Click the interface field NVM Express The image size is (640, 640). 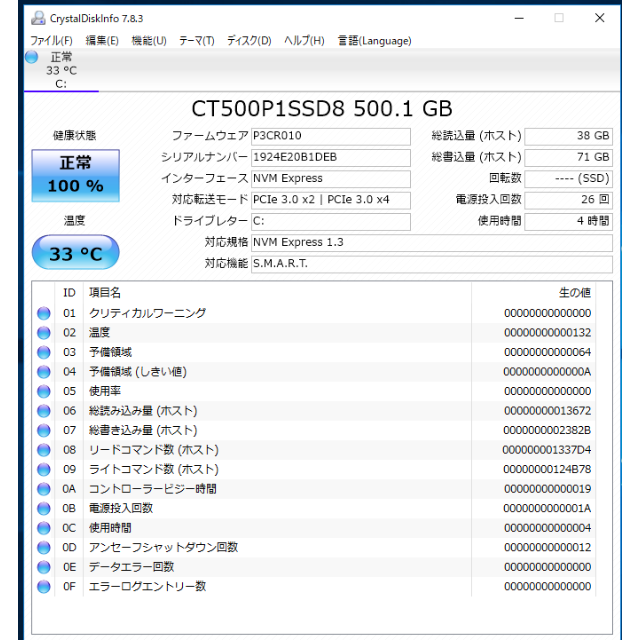[x=331, y=179]
